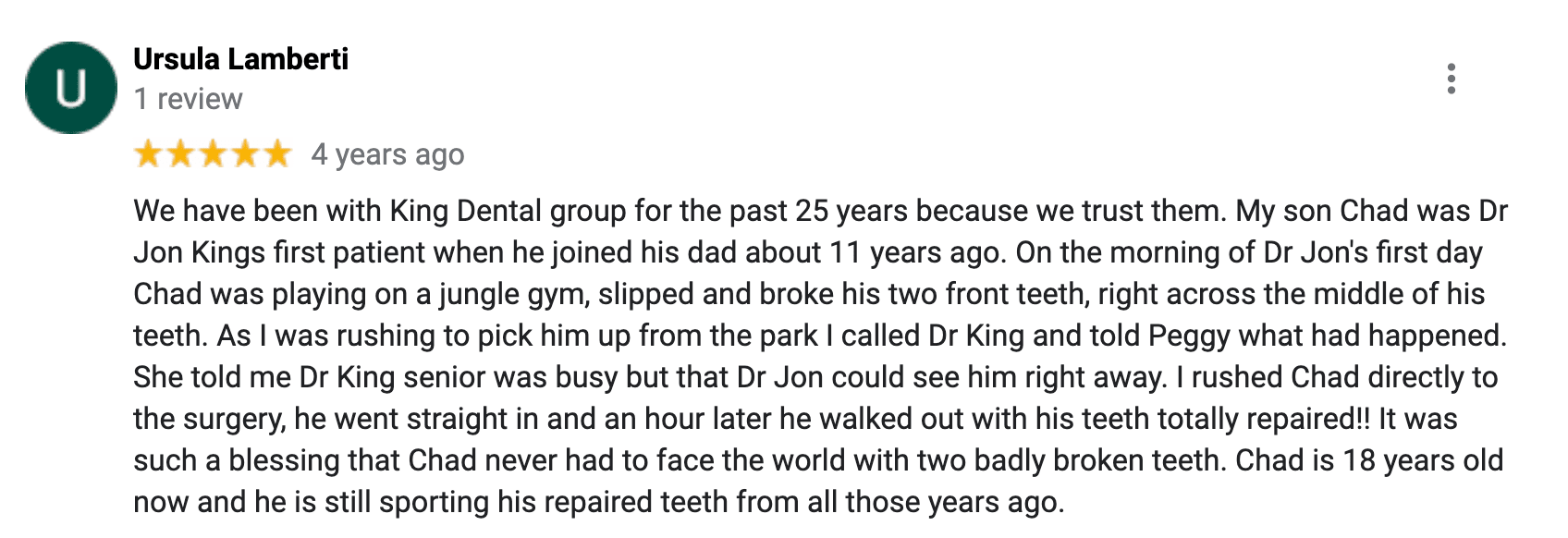
Task: Click the second yellow rating star
Action: pos(180,153)
